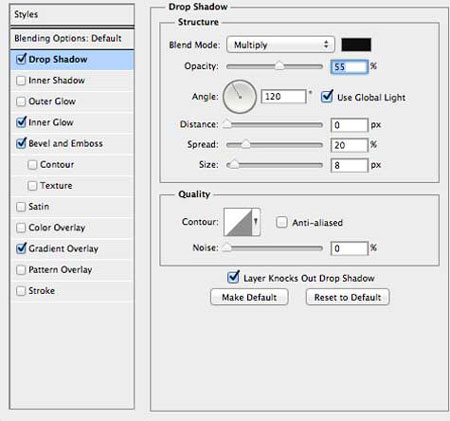Check the Anti-aliased checkbox
This screenshot has height=421, width=450.
click(x=282, y=222)
